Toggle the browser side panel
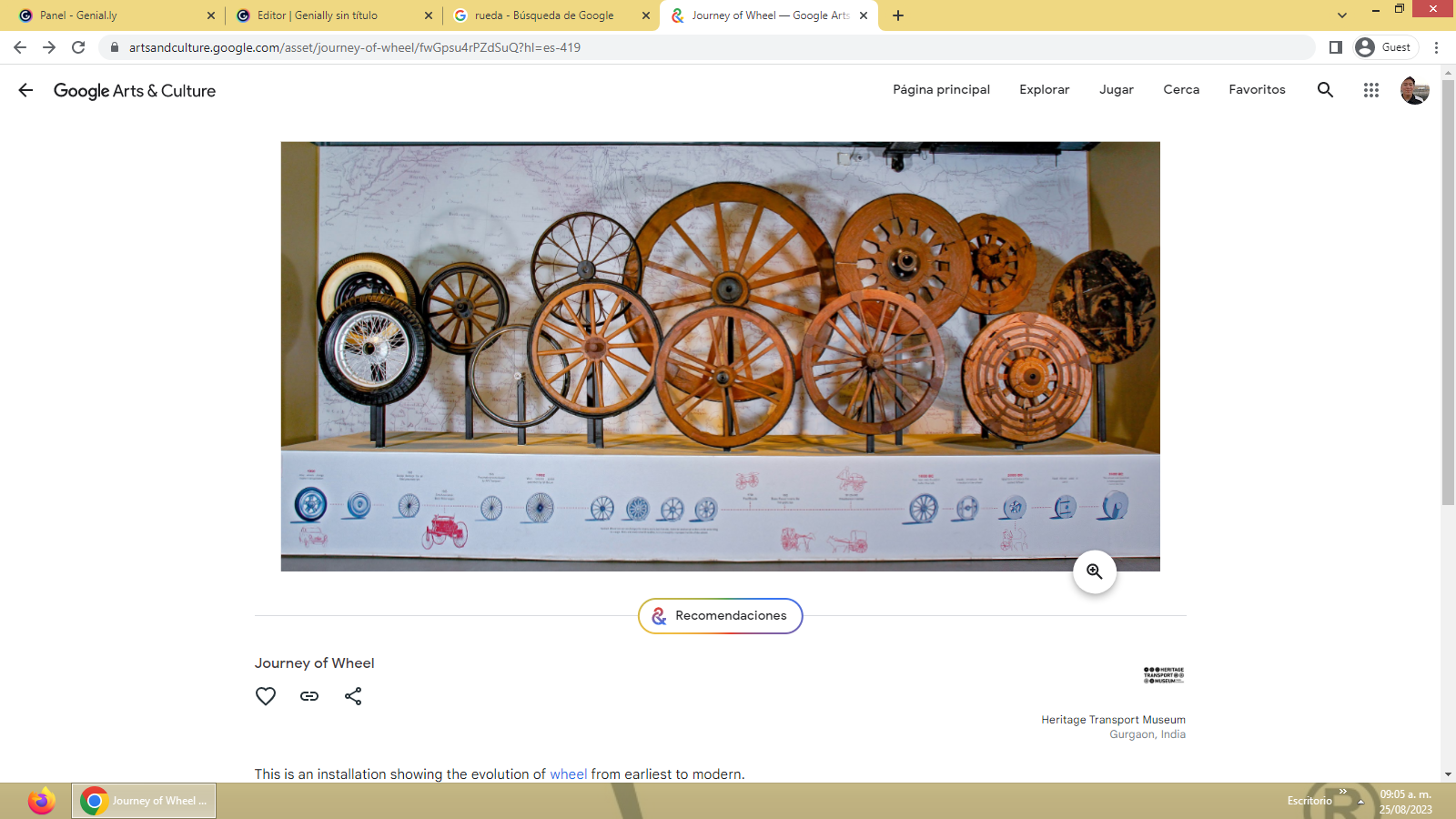1456x819 pixels. click(1335, 47)
